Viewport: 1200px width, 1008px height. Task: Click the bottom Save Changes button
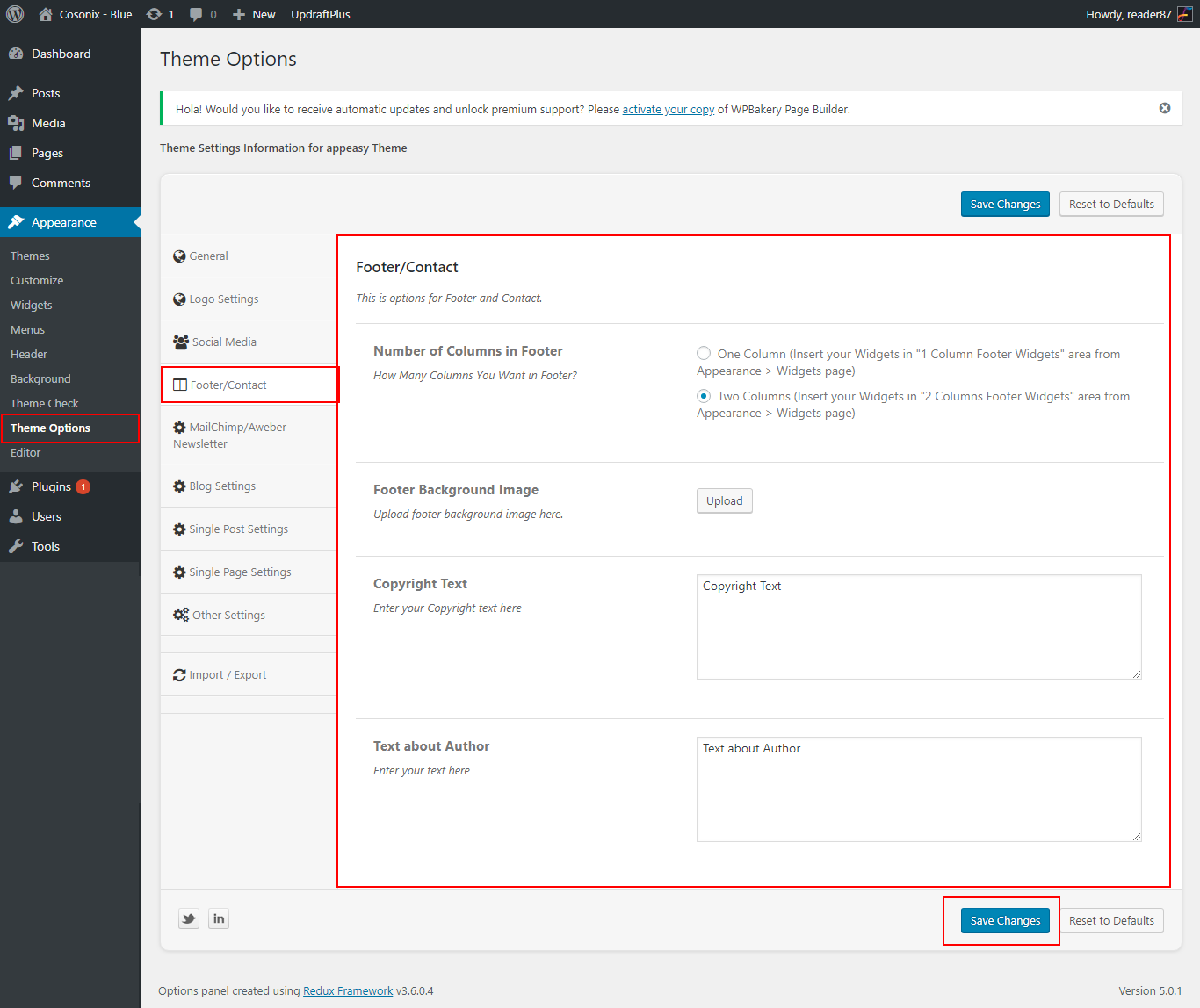1005,920
